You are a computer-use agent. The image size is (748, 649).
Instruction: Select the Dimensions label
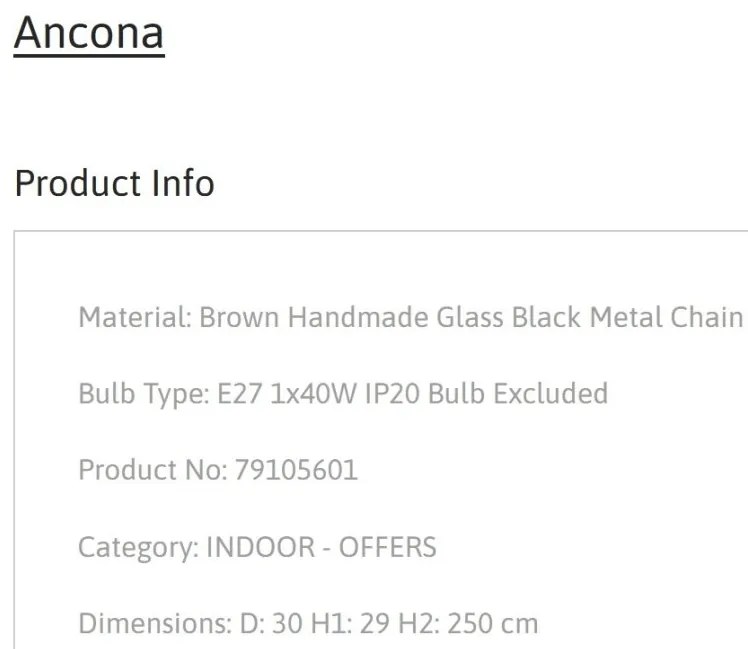(x=155, y=624)
